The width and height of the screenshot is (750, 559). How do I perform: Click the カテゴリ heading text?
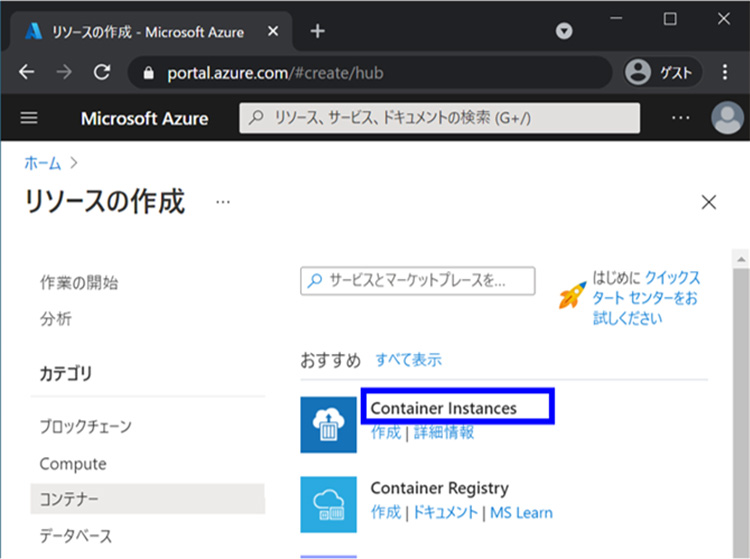66,373
